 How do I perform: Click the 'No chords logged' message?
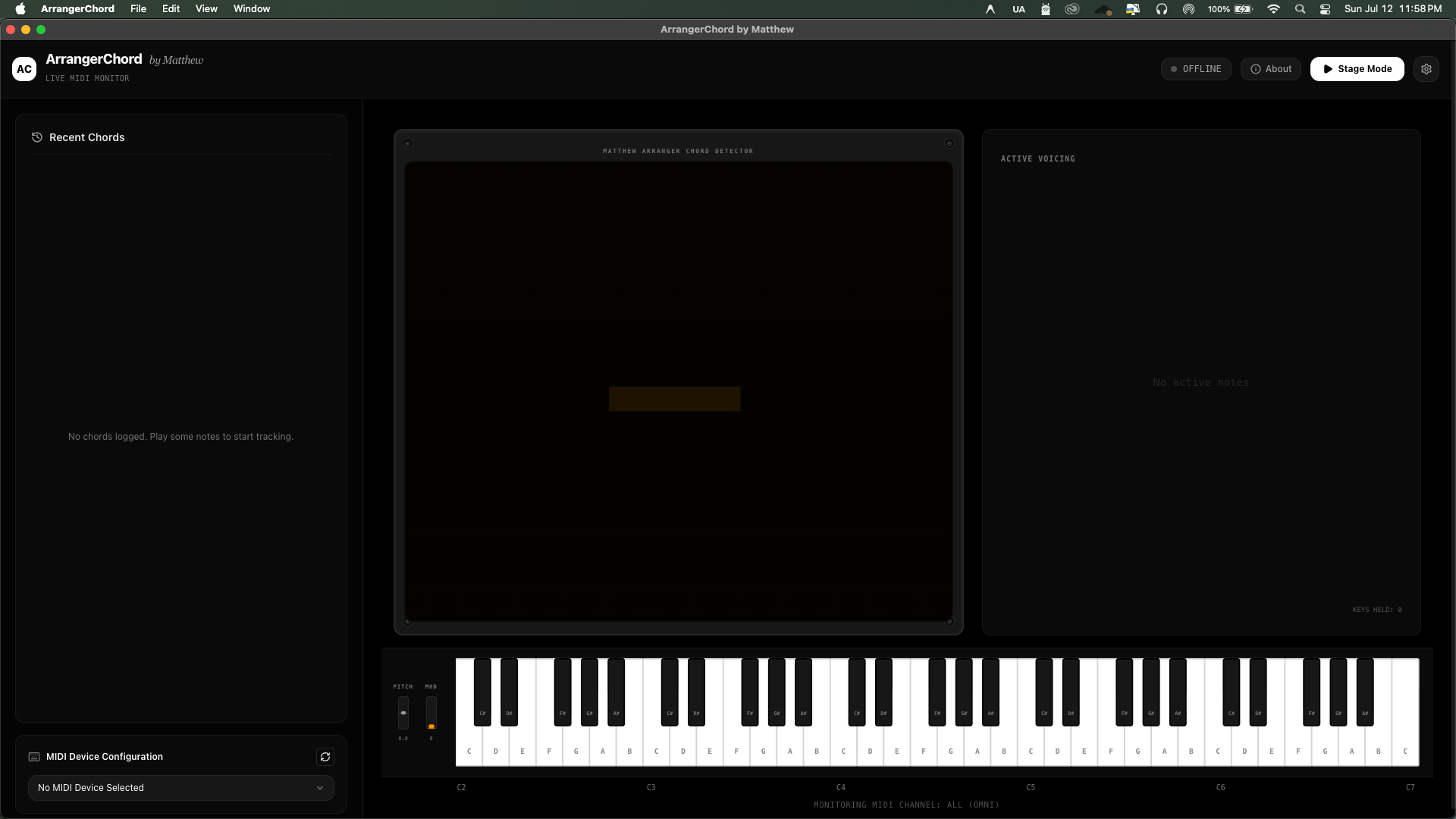tap(180, 437)
